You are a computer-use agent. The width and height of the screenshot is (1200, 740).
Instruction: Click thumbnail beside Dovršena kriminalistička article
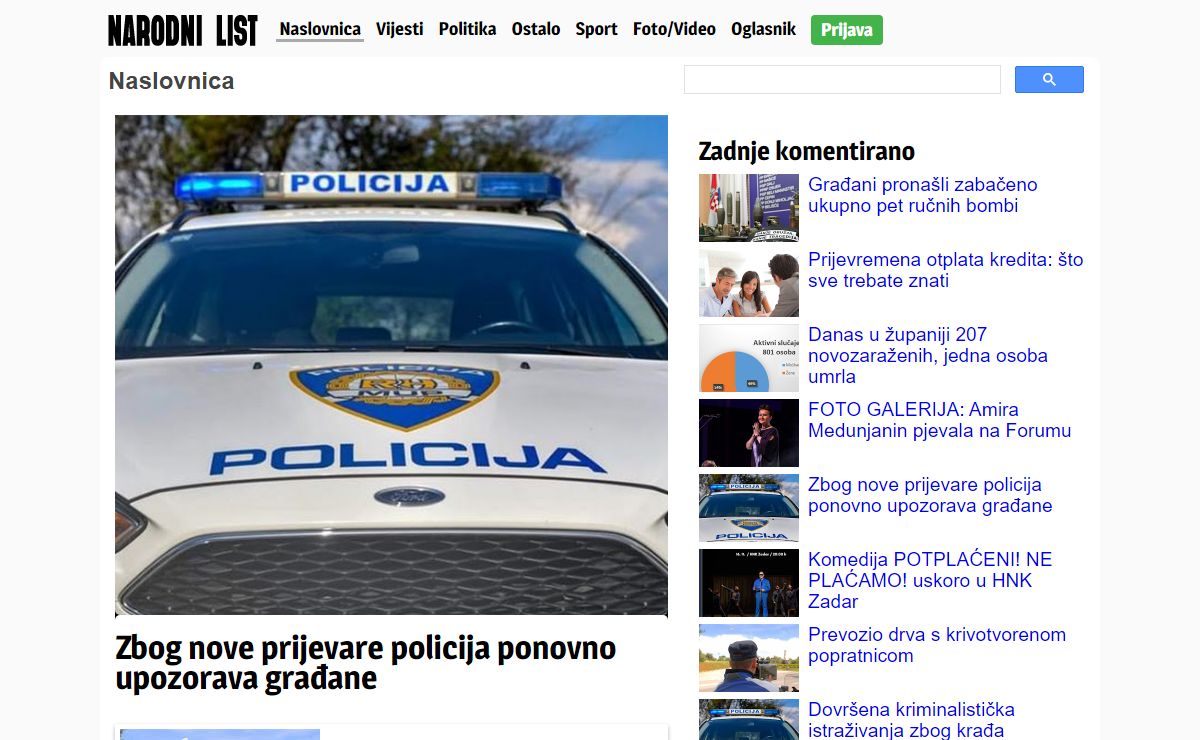click(x=749, y=720)
